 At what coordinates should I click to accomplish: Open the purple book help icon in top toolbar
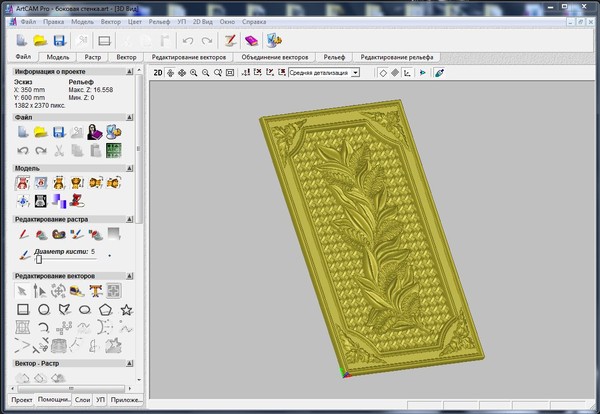tap(251, 41)
